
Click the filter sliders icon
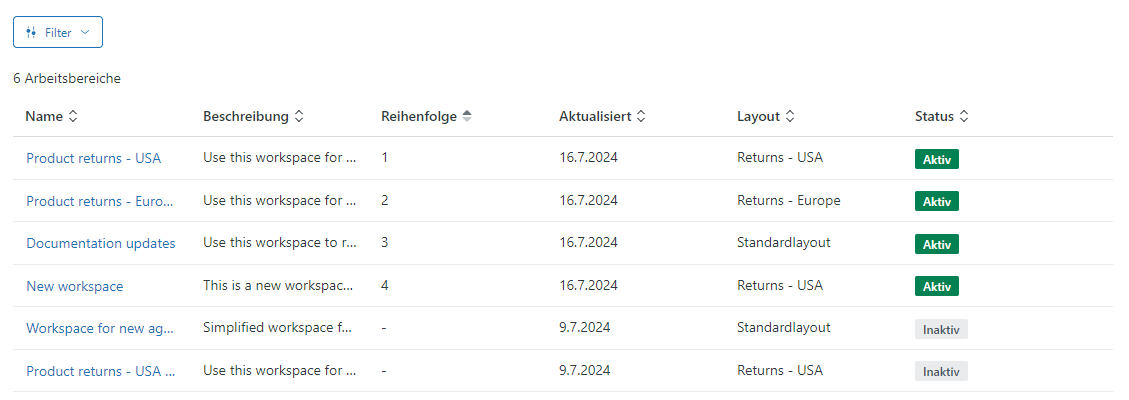tap(30, 32)
